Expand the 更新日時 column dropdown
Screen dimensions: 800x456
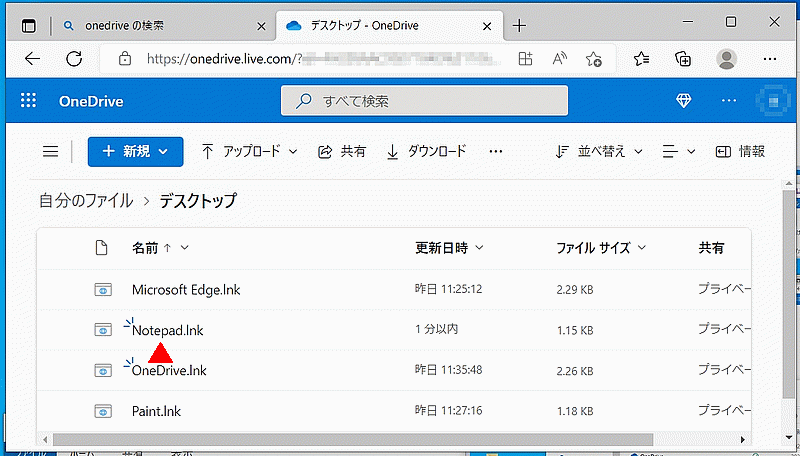[479, 248]
